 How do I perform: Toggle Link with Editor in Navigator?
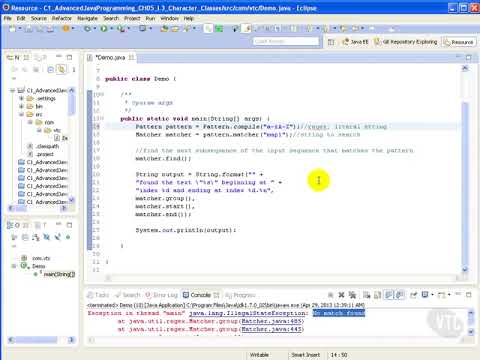click(61, 69)
